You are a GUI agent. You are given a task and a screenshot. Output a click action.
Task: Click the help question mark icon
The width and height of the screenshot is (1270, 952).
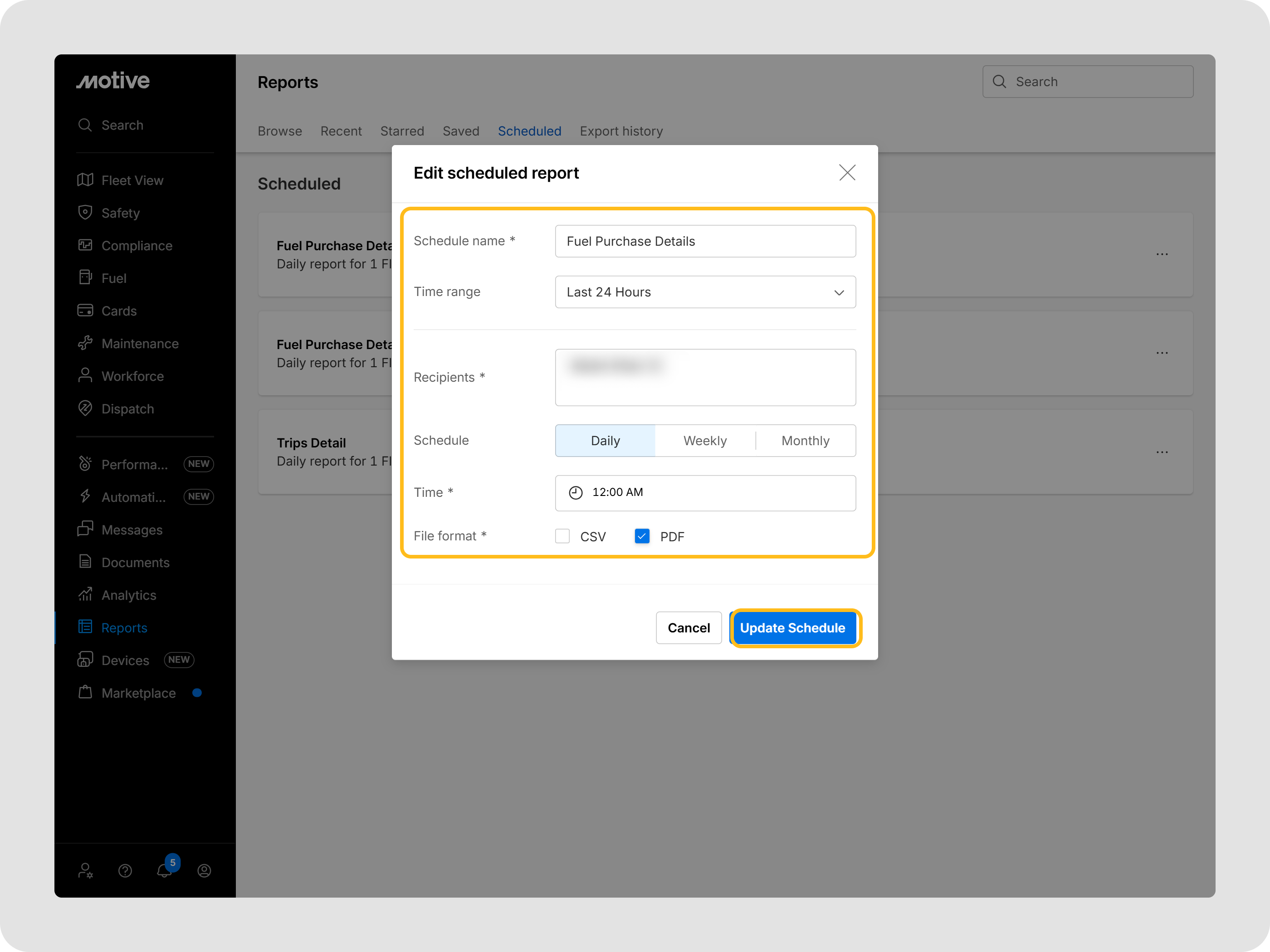coord(125,870)
